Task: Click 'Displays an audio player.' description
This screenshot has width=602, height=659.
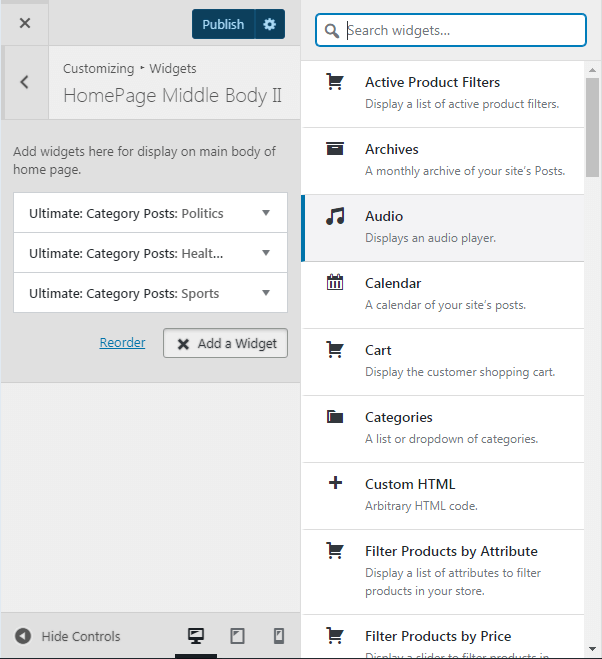Action: (x=430, y=238)
